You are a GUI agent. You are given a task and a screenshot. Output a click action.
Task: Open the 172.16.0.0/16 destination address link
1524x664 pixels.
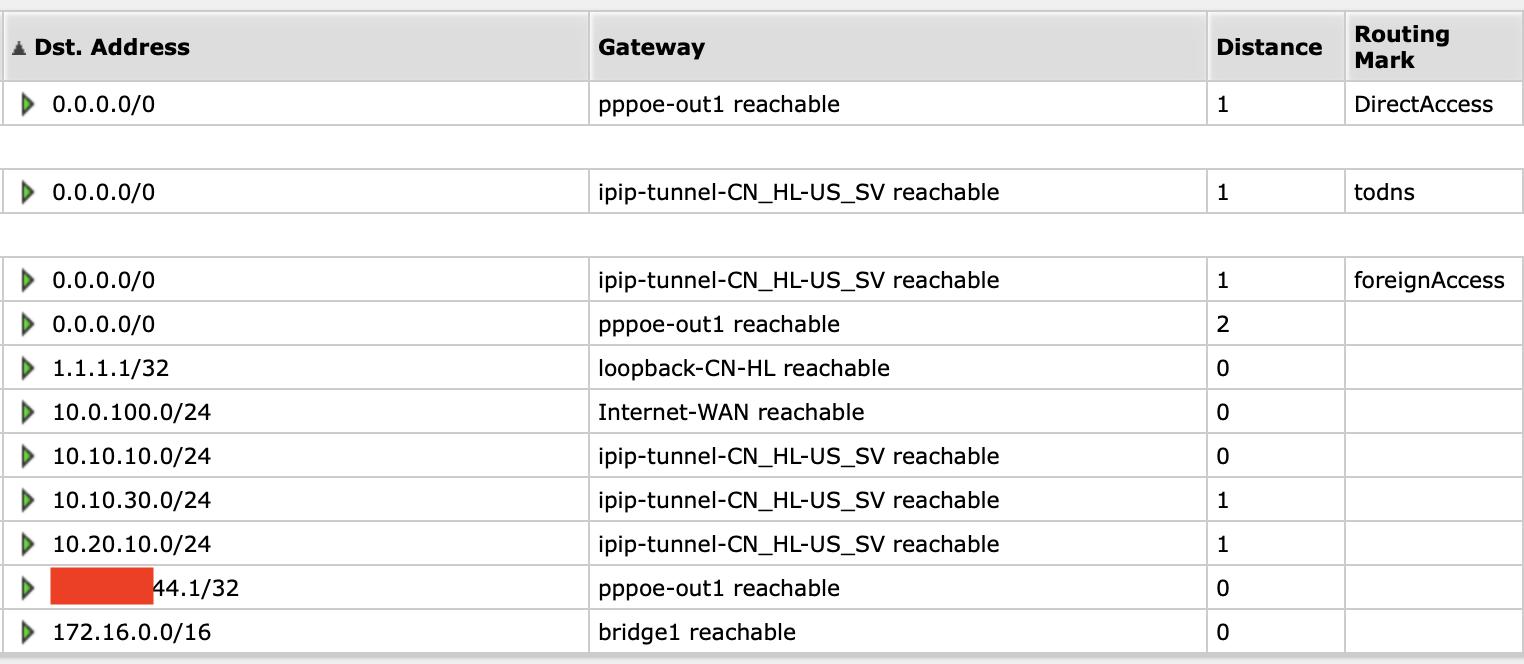click(x=131, y=632)
